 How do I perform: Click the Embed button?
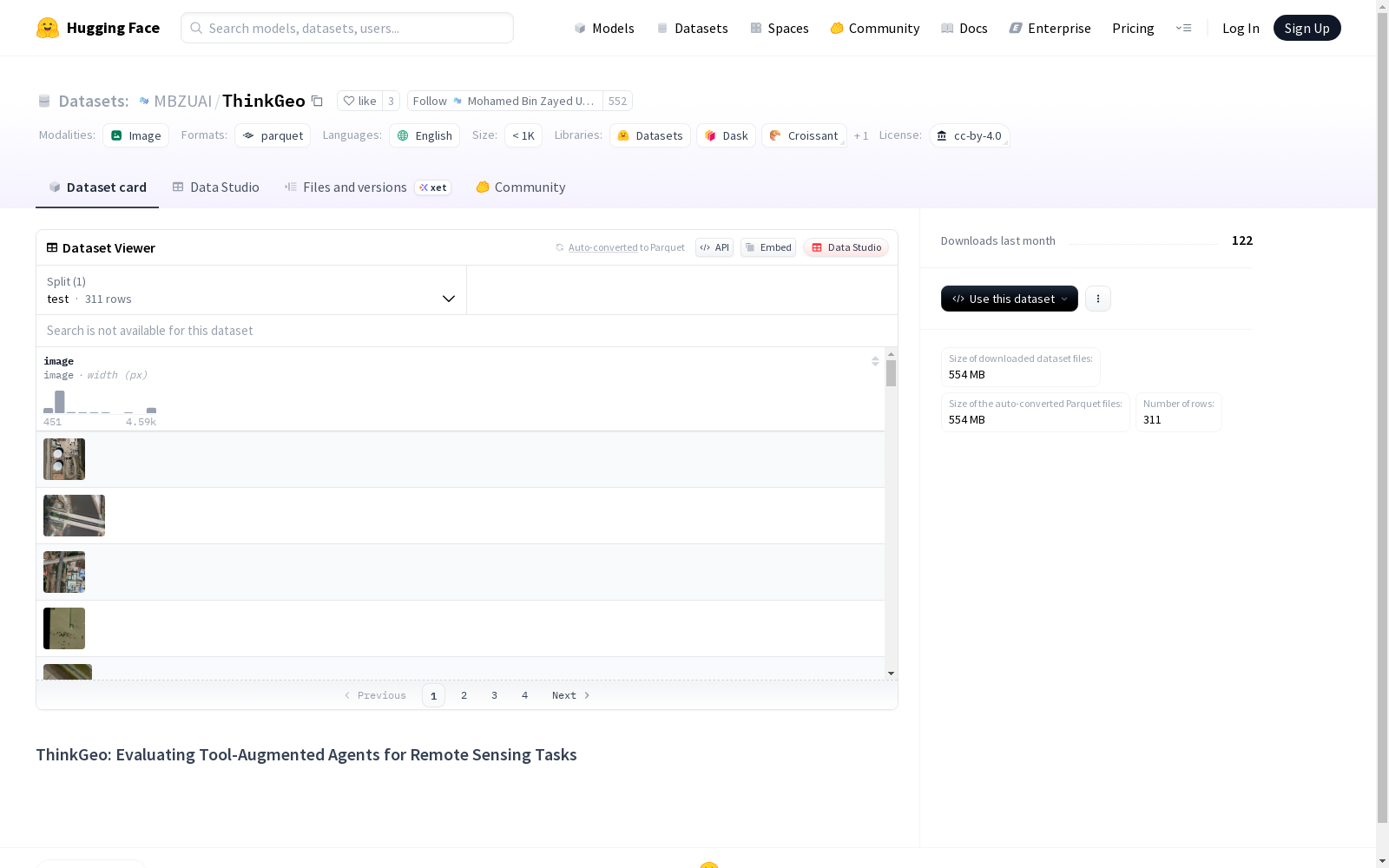[768, 247]
